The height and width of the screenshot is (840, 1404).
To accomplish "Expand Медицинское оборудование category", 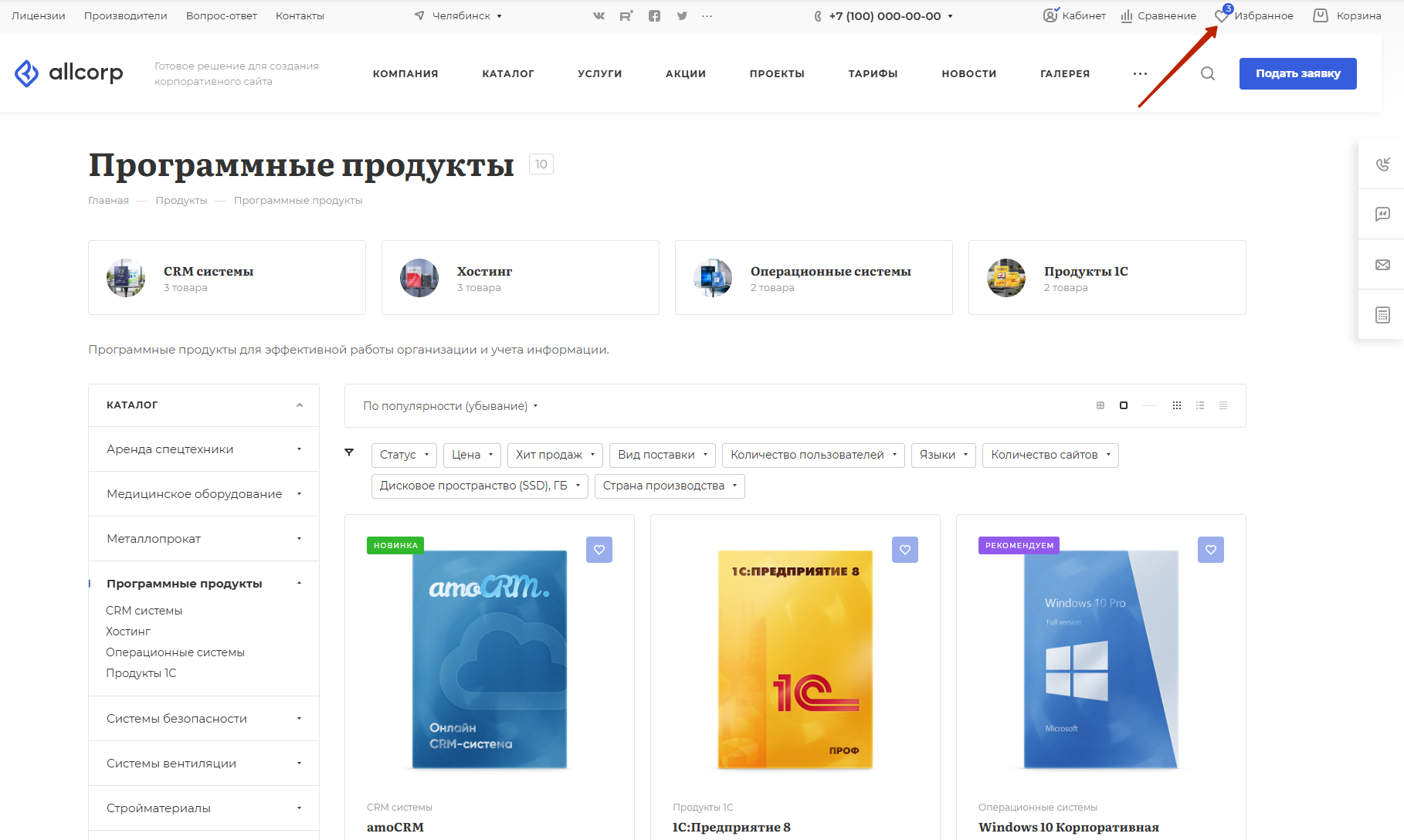I will [x=300, y=494].
